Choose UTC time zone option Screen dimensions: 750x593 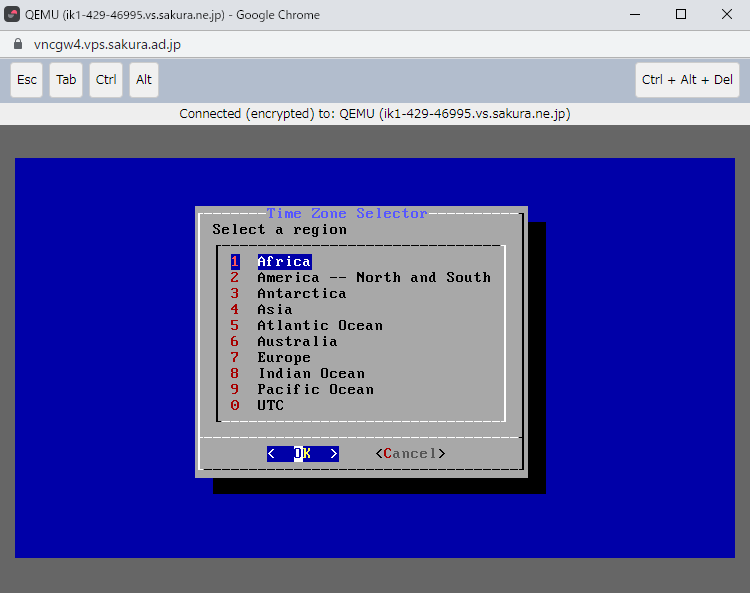[270, 406]
